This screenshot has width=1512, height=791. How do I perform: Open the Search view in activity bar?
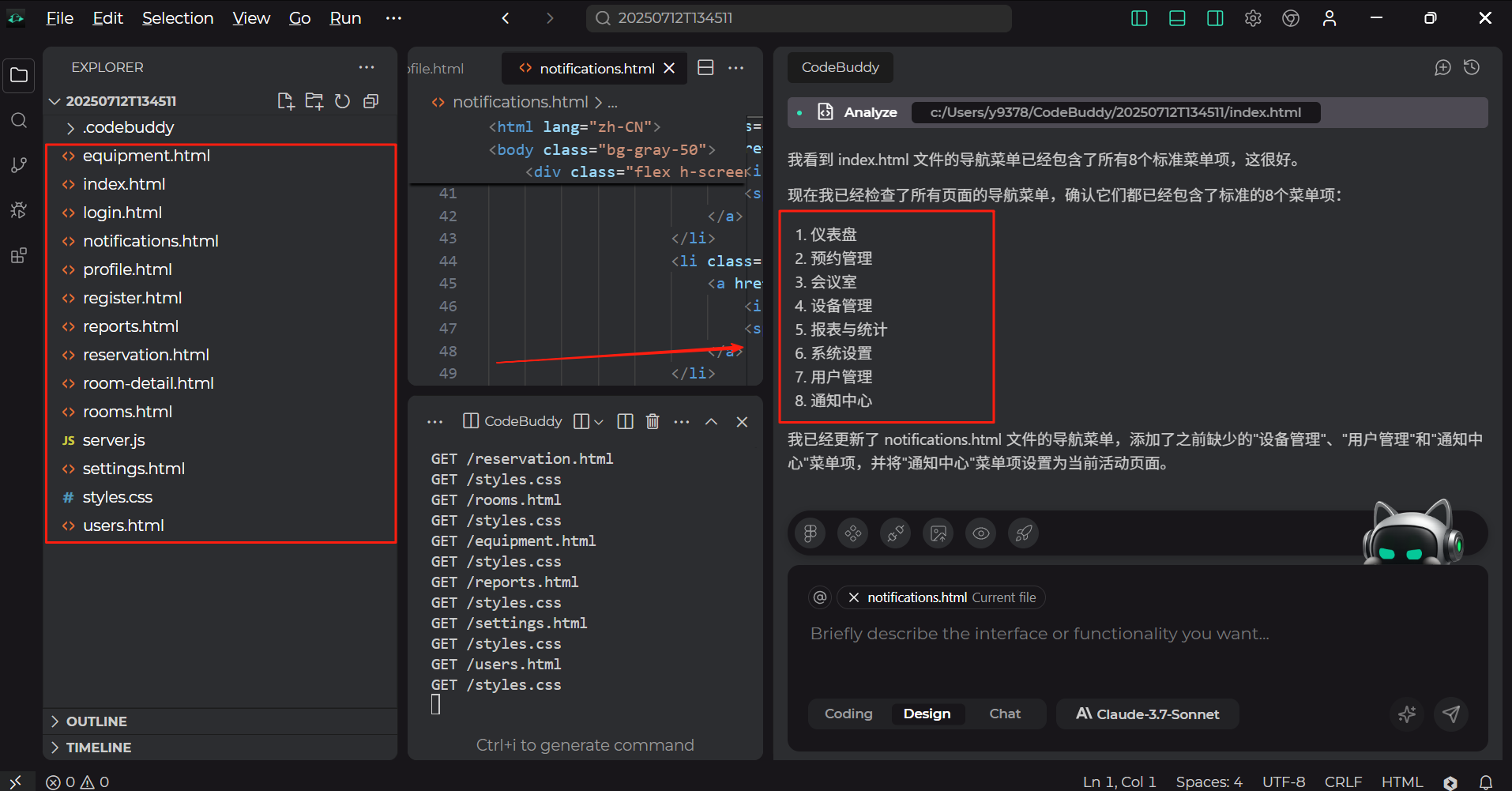tap(19, 120)
